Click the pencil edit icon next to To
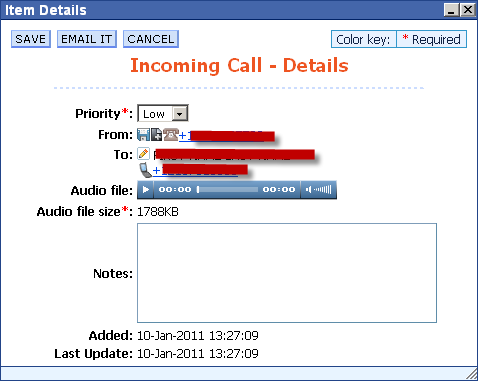Viewport: 478px width, 381px height. click(144, 154)
